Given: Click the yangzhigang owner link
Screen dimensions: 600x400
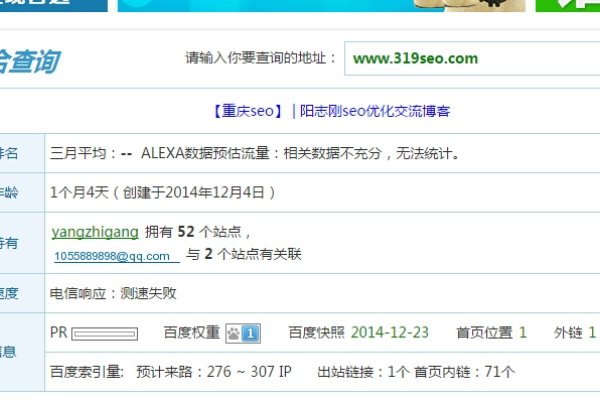Looking at the screenshot, I should tap(95, 232).
